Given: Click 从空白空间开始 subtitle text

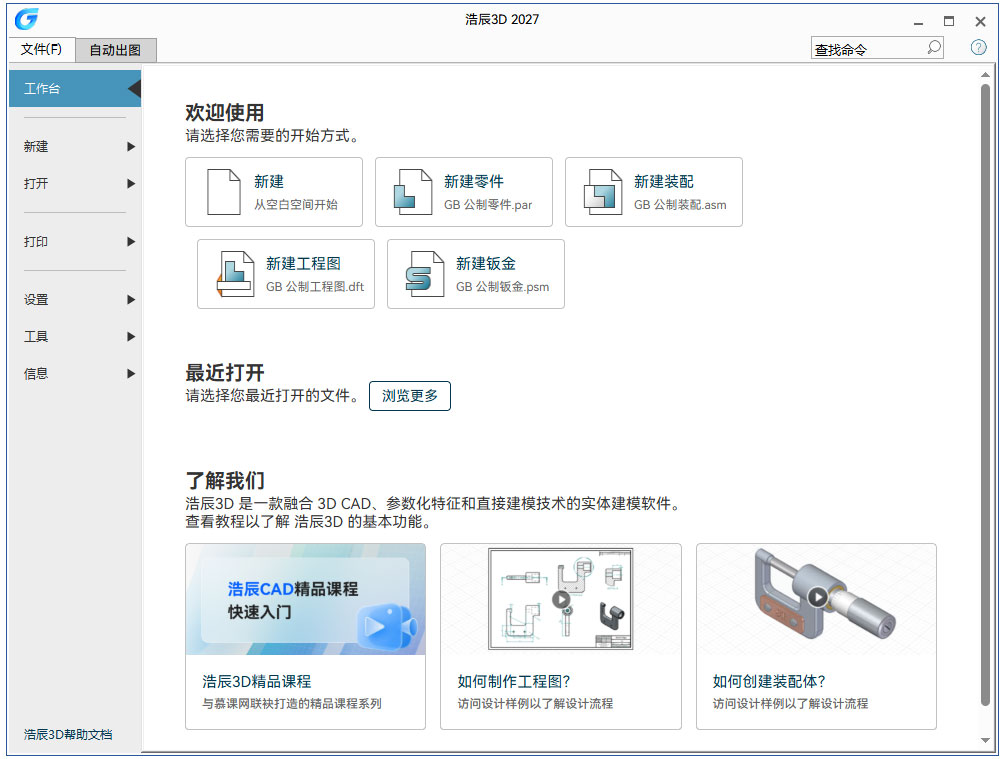Looking at the screenshot, I should coord(295,205).
